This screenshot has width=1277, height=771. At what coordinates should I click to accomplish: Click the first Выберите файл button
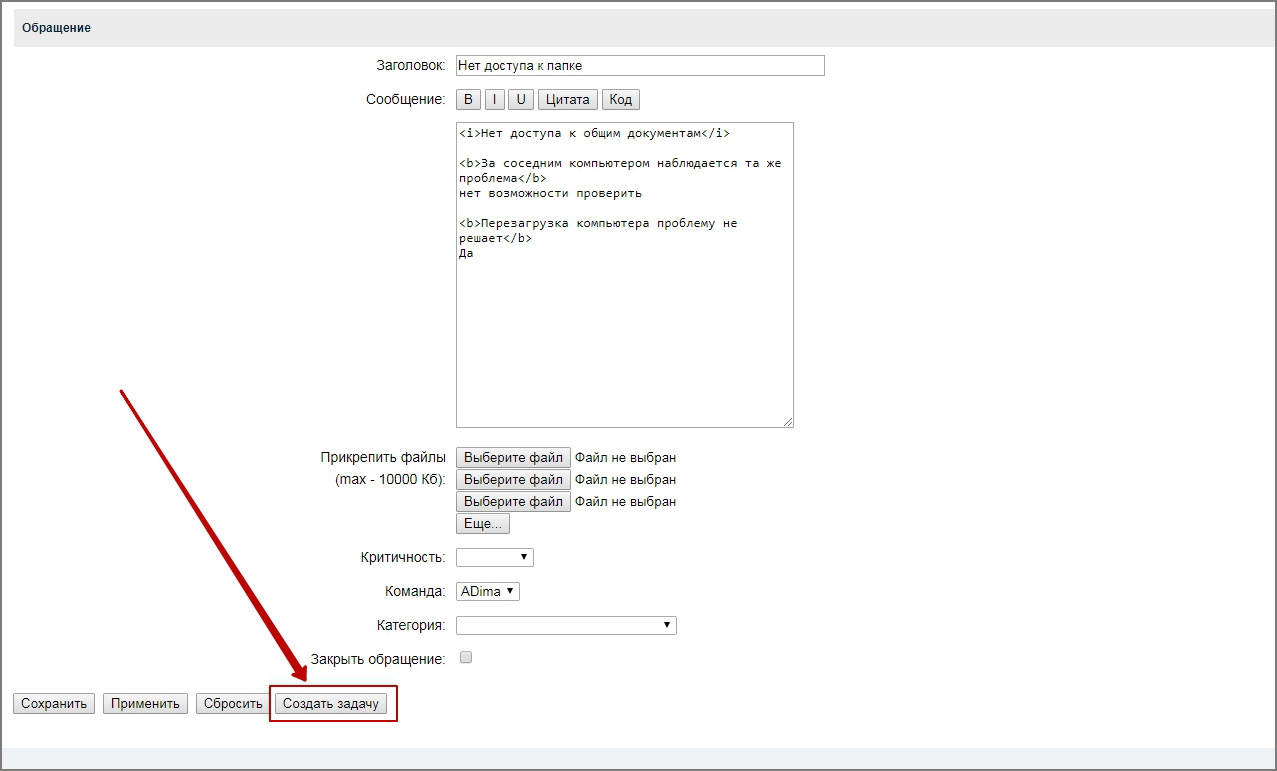point(513,458)
